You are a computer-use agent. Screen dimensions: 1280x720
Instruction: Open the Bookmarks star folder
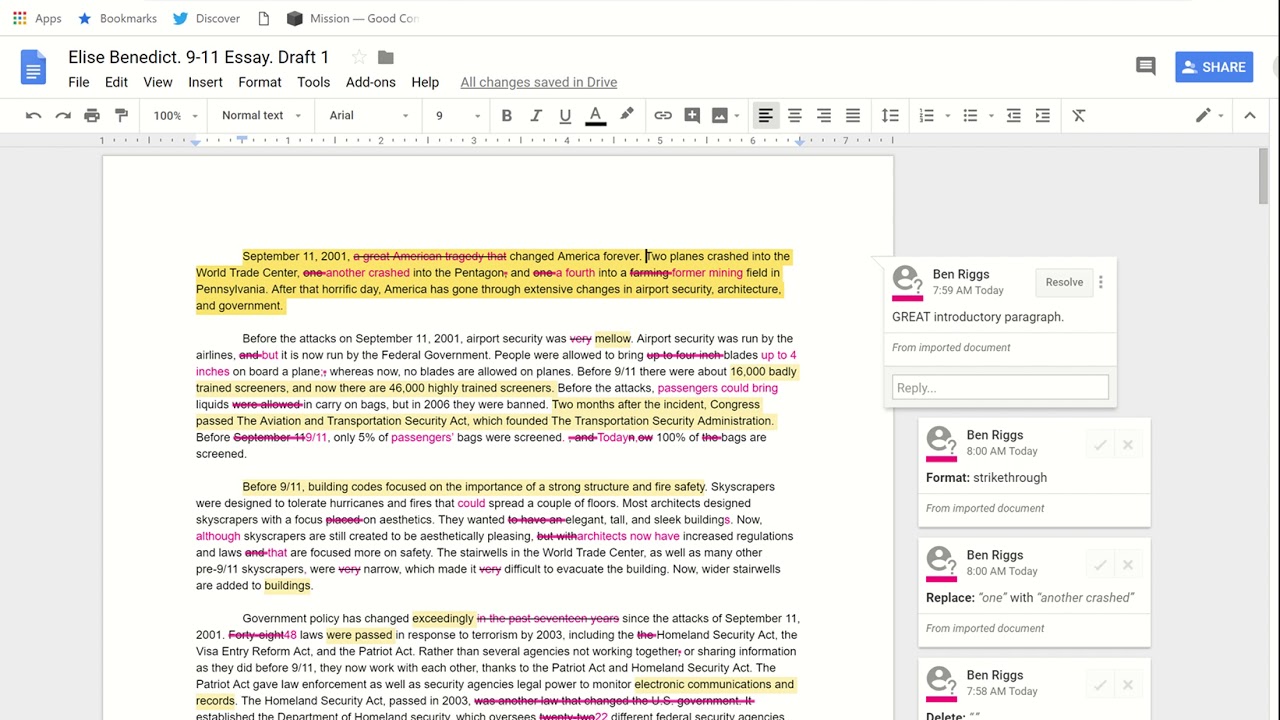coord(117,18)
